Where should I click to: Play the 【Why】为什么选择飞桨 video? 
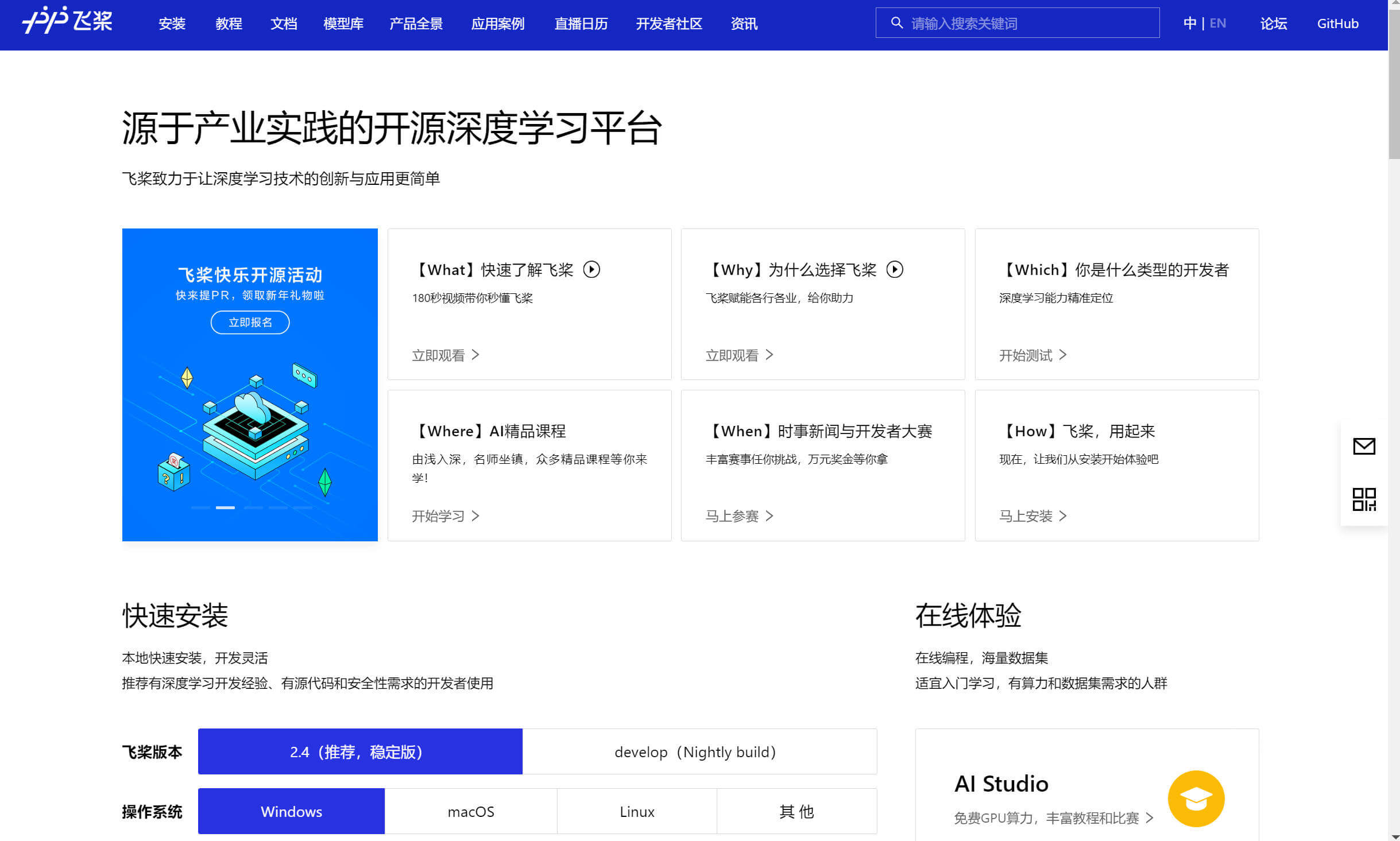895,269
